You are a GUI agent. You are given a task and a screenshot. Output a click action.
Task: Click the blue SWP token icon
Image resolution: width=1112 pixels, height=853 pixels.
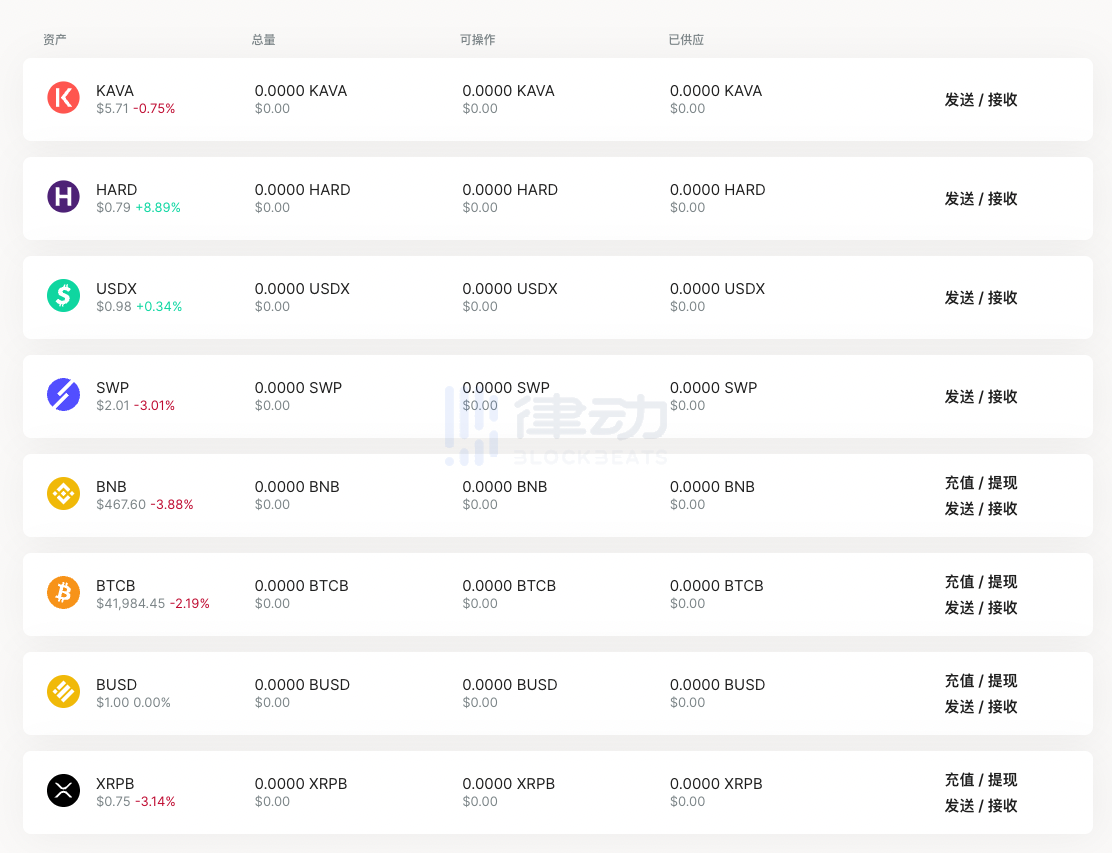63,395
